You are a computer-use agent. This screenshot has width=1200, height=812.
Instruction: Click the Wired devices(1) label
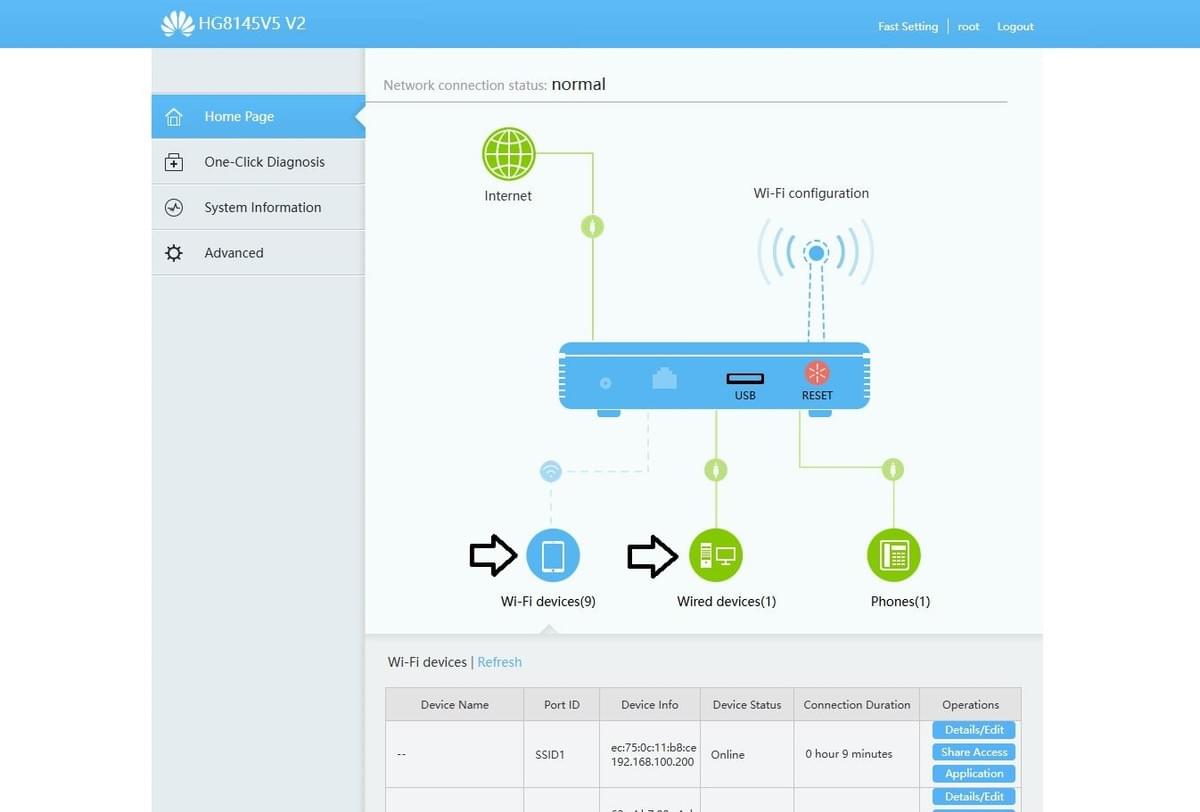coord(726,602)
